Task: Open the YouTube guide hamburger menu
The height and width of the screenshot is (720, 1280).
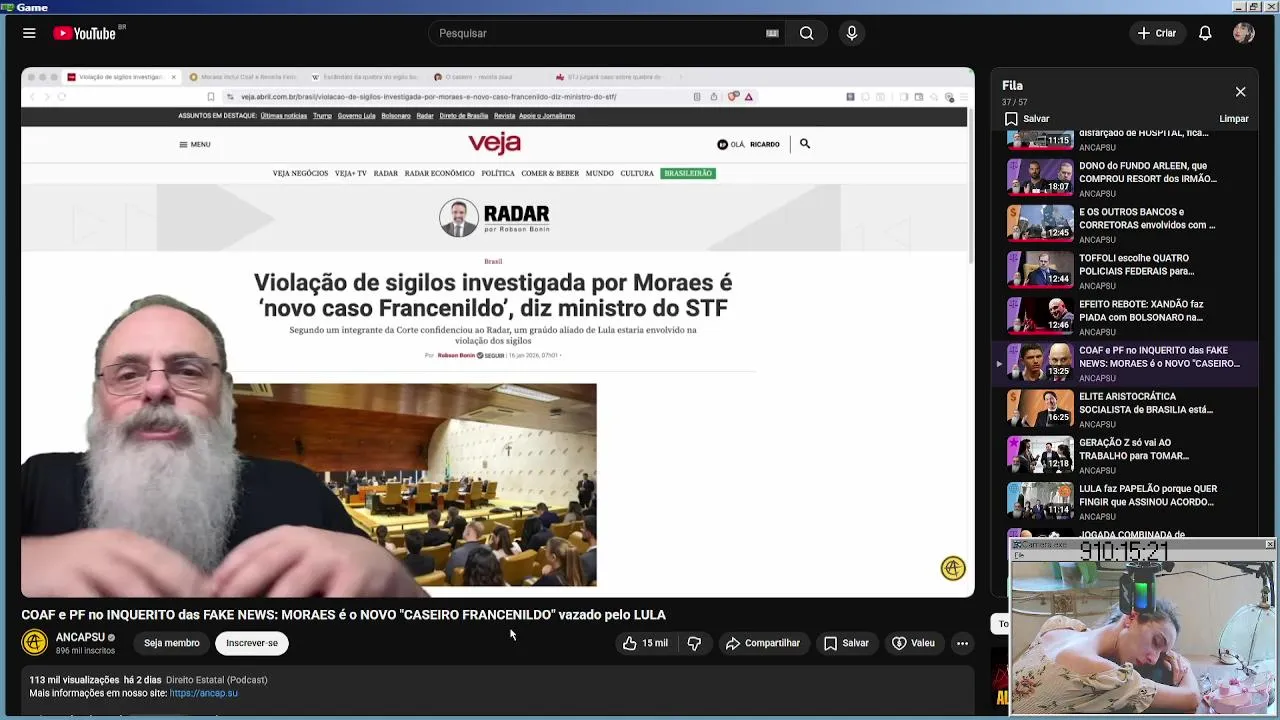Action: 29,33
